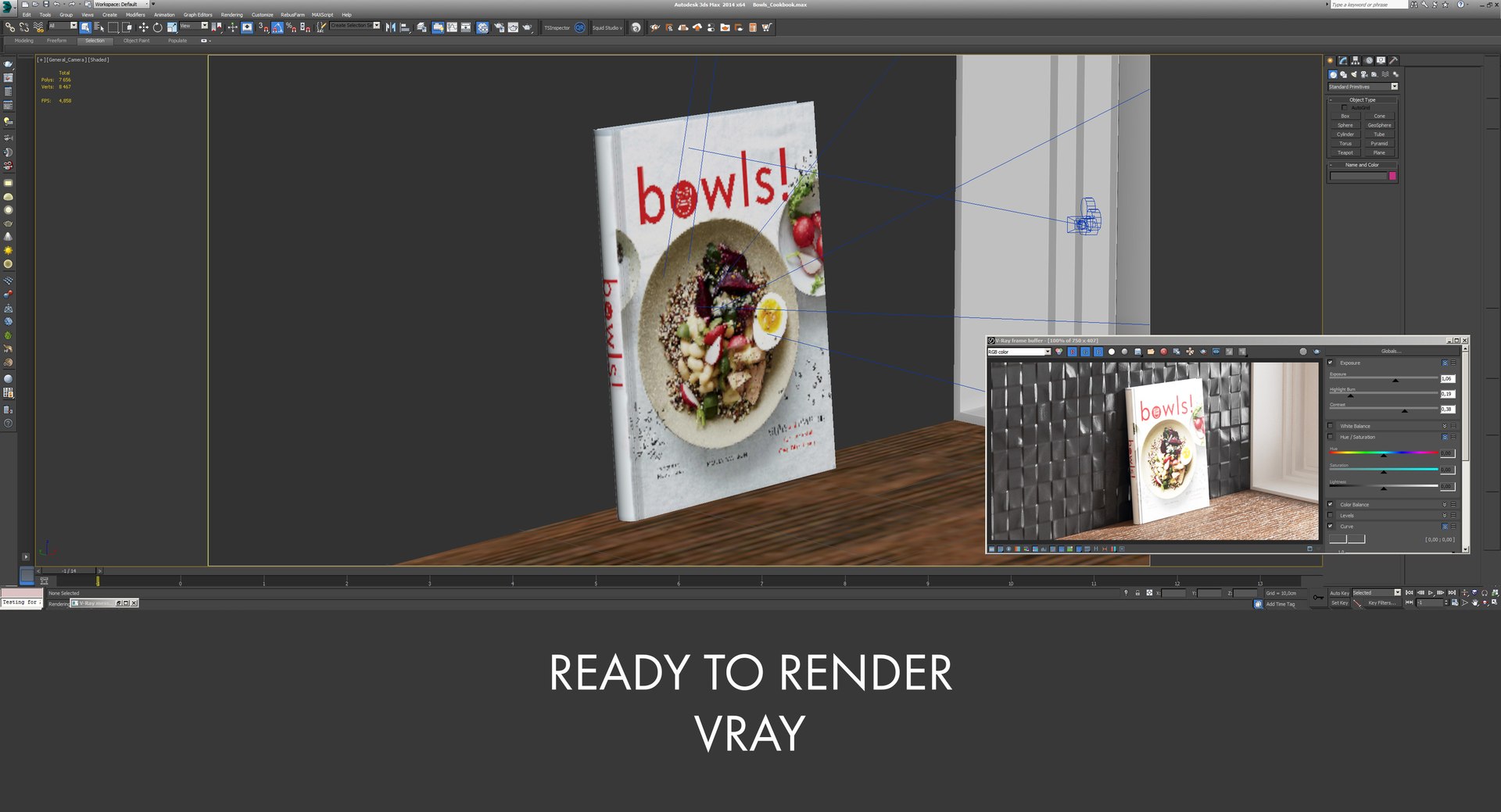Open the Hierarchy command panel tab
Image resolution: width=1501 pixels, height=812 pixels.
1356,60
